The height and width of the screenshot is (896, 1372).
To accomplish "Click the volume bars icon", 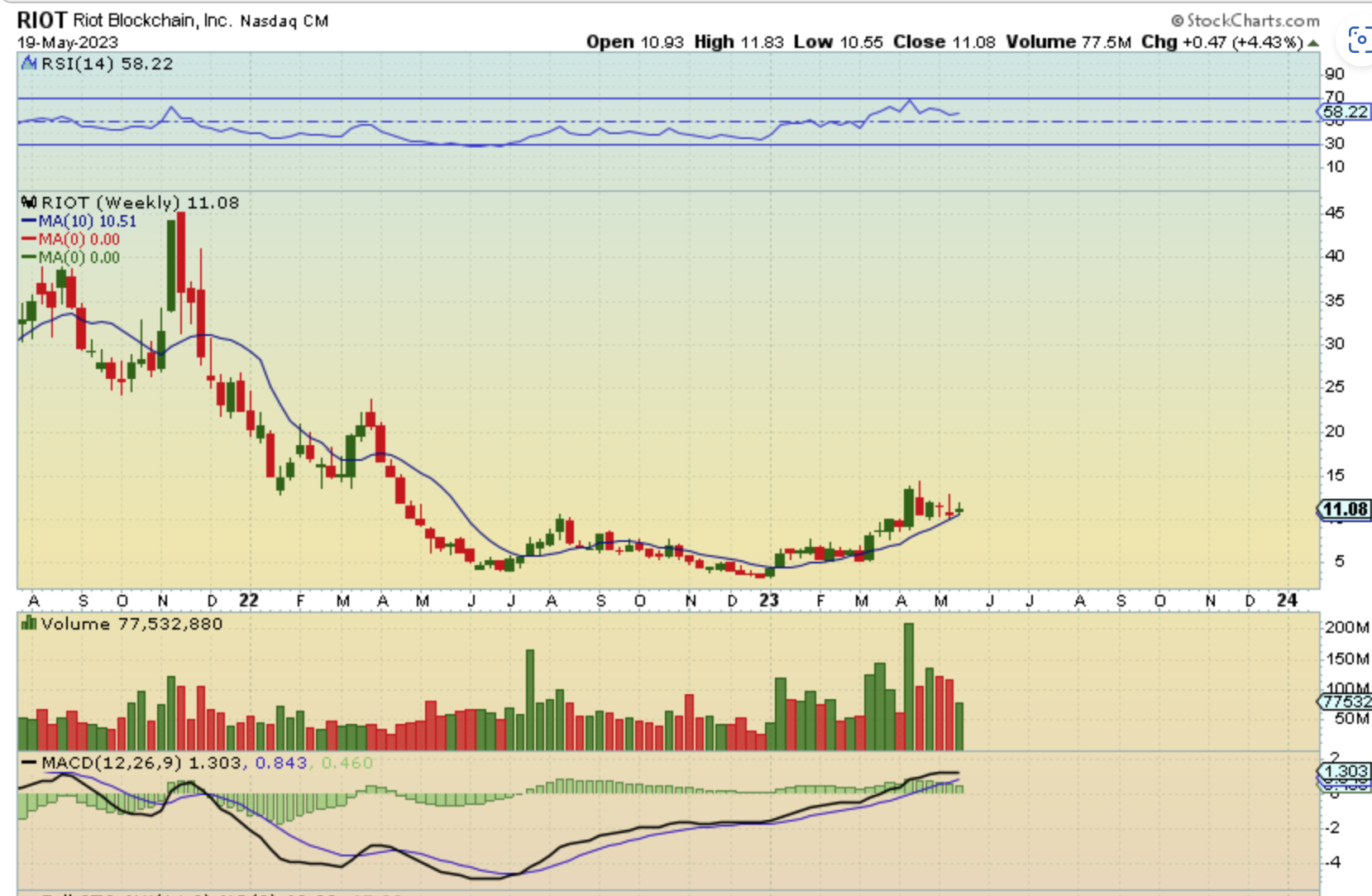I will click(29, 623).
